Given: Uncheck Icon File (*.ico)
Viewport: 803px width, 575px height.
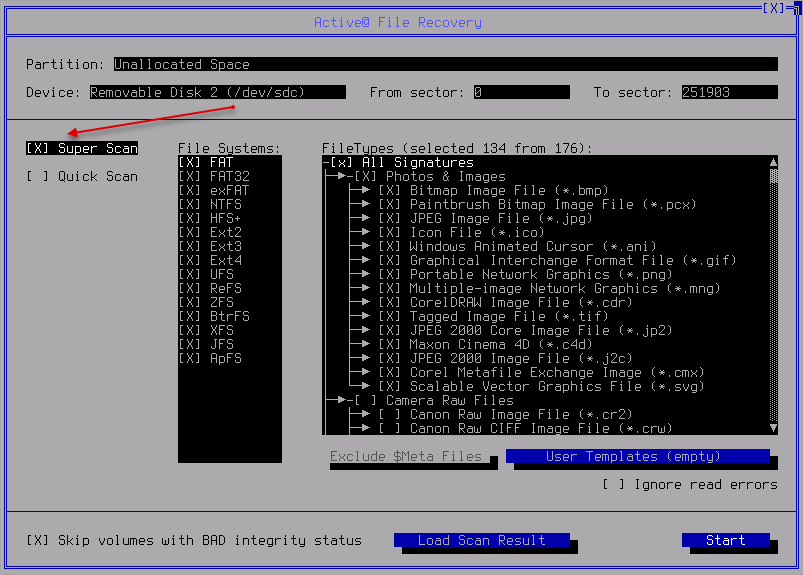Looking at the screenshot, I should click(390, 232).
